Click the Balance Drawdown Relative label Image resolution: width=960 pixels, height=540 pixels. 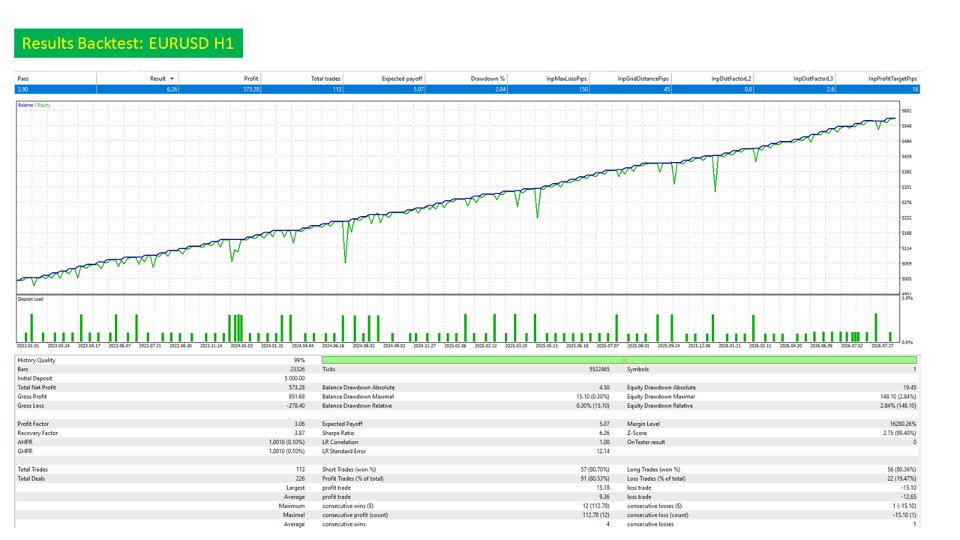[357, 405]
